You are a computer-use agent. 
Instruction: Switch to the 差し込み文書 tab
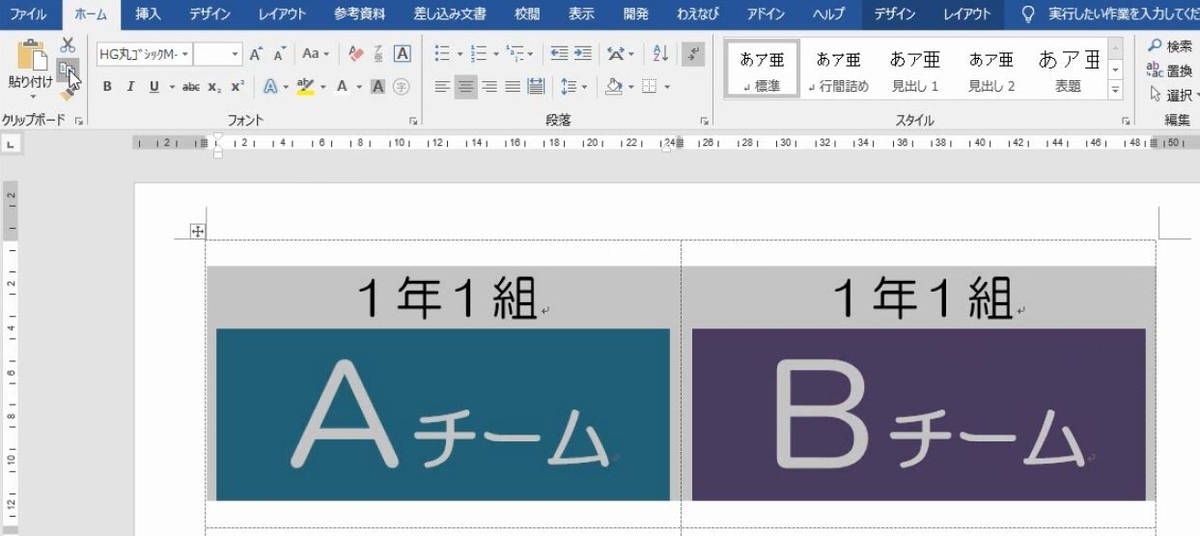450,14
